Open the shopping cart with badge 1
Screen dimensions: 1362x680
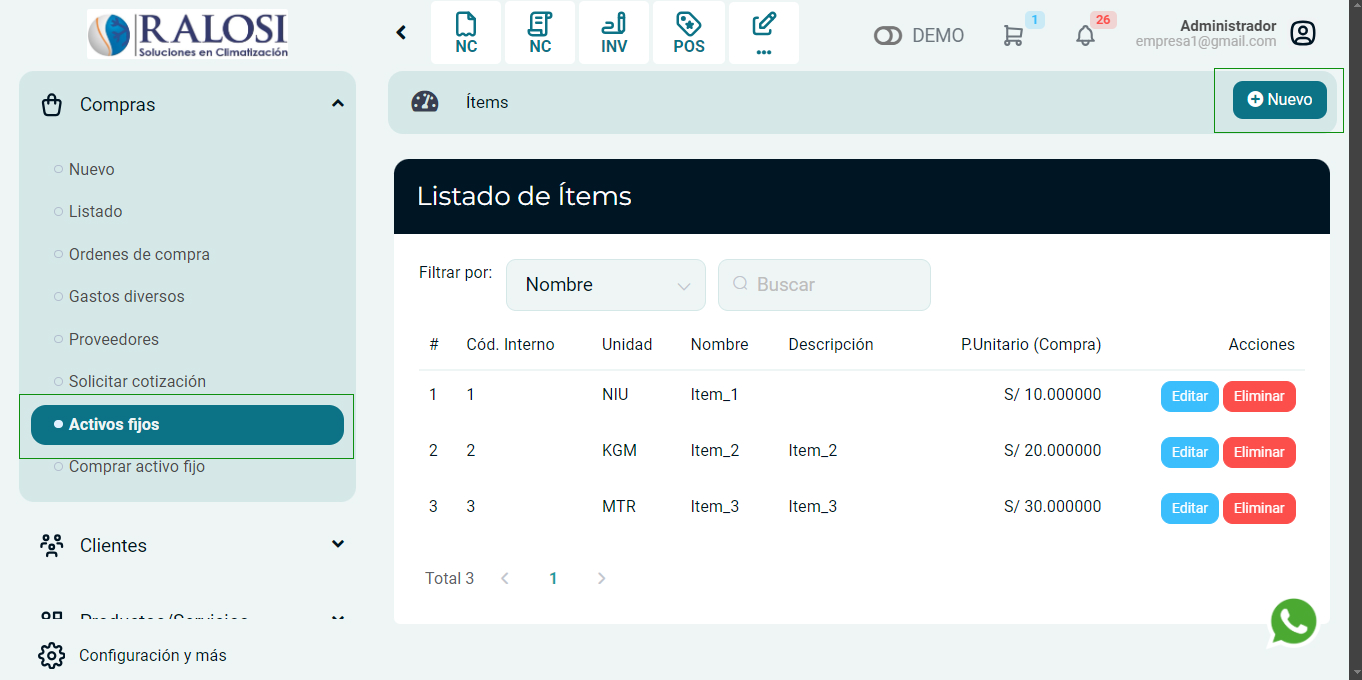coord(1015,34)
